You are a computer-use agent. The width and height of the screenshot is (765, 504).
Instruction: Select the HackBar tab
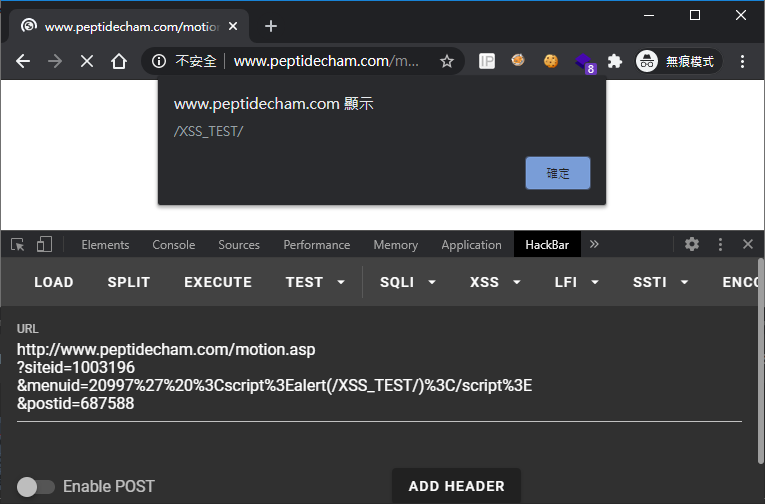[x=547, y=244]
